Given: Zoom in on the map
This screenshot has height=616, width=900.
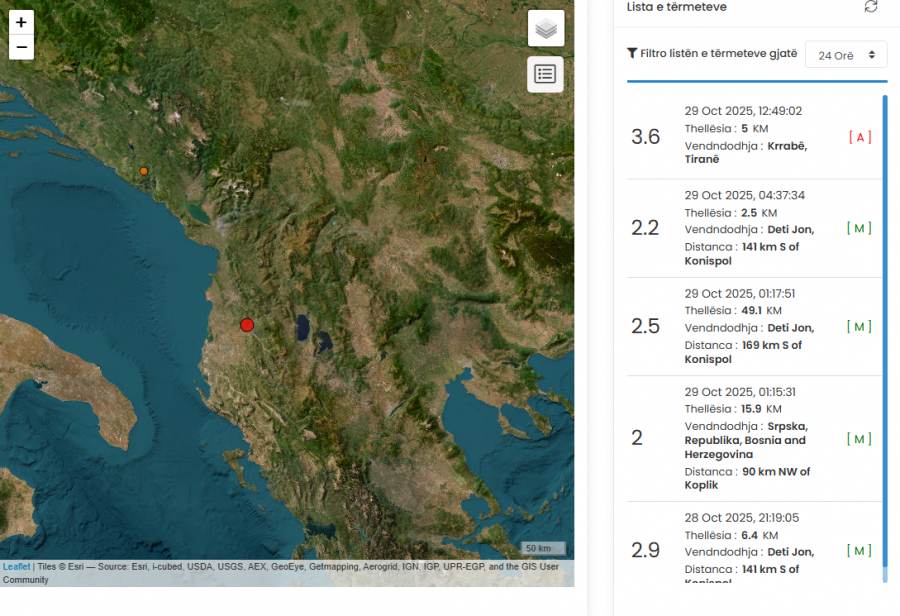Looking at the screenshot, I should [21, 22].
